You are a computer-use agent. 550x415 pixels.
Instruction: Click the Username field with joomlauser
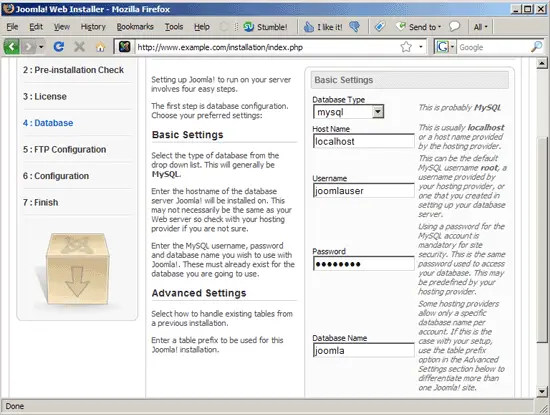point(363,190)
